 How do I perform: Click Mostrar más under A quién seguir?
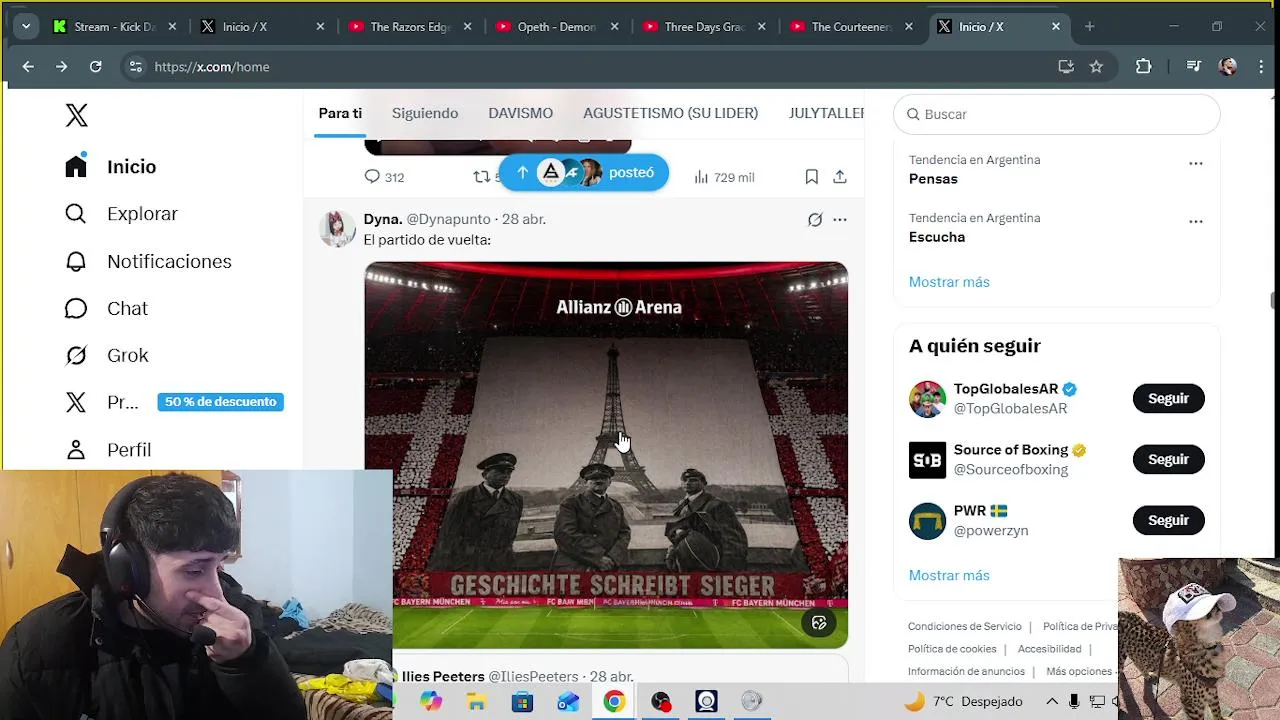tap(949, 575)
